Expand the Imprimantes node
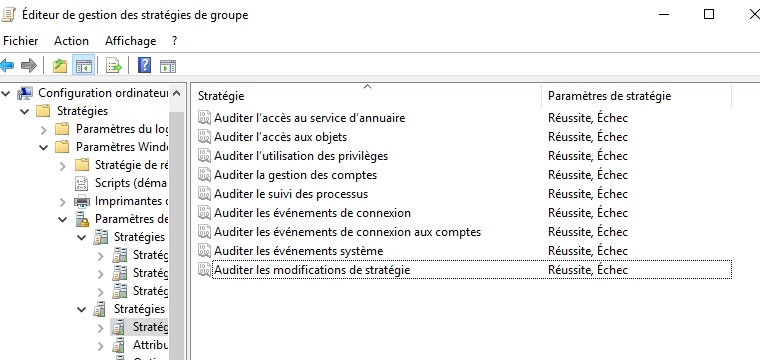Screen dimensions: 760x360 click(x=63, y=202)
